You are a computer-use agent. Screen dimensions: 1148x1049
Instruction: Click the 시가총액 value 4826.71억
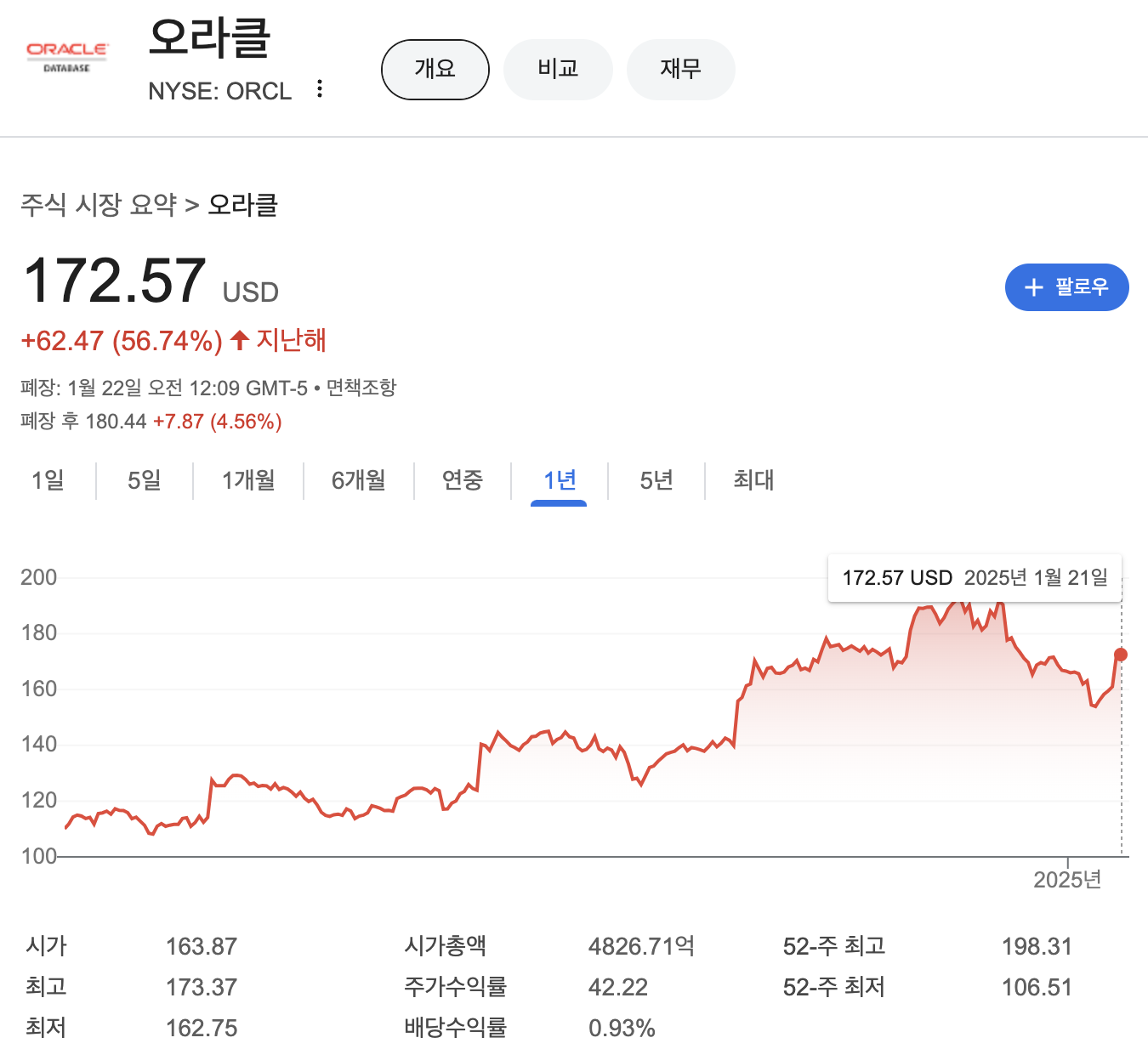coord(641,946)
